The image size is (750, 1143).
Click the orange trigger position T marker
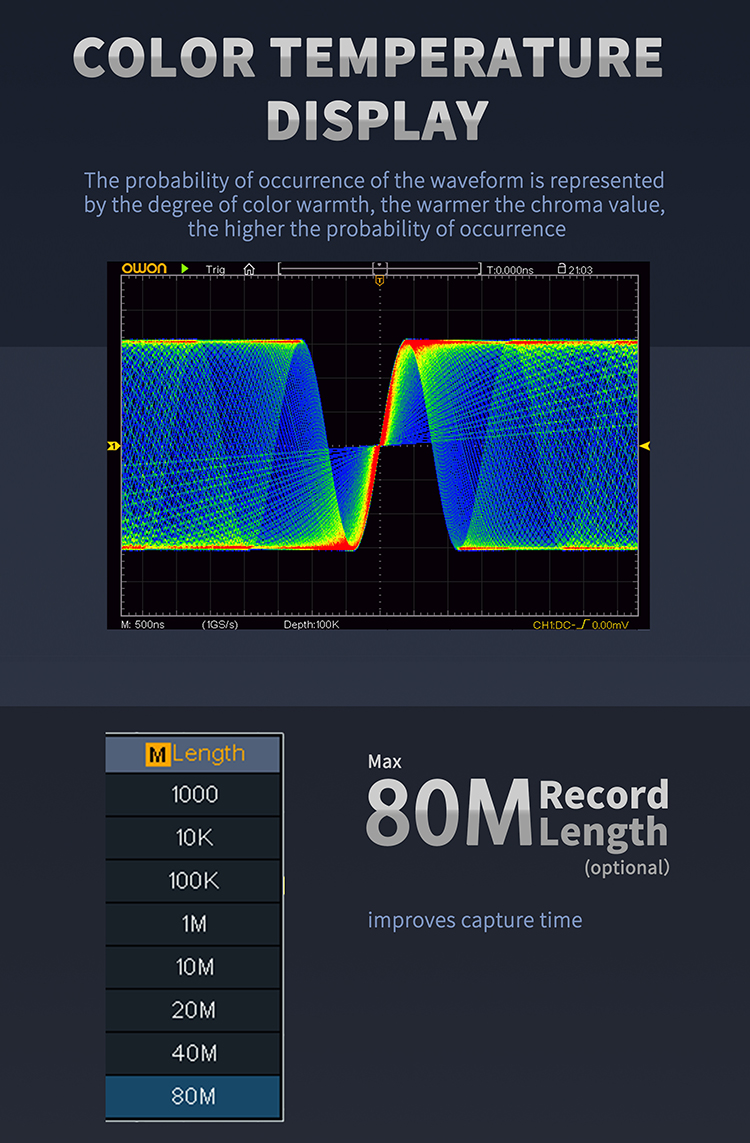click(380, 282)
